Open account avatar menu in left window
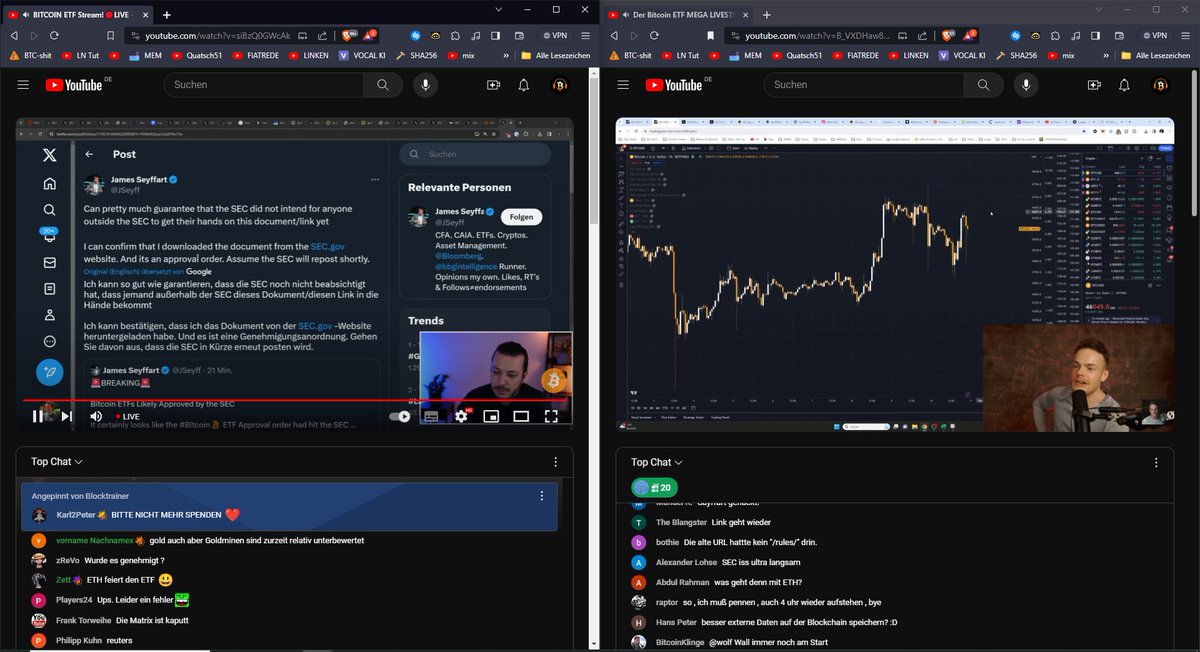 pyautogui.click(x=561, y=85)
